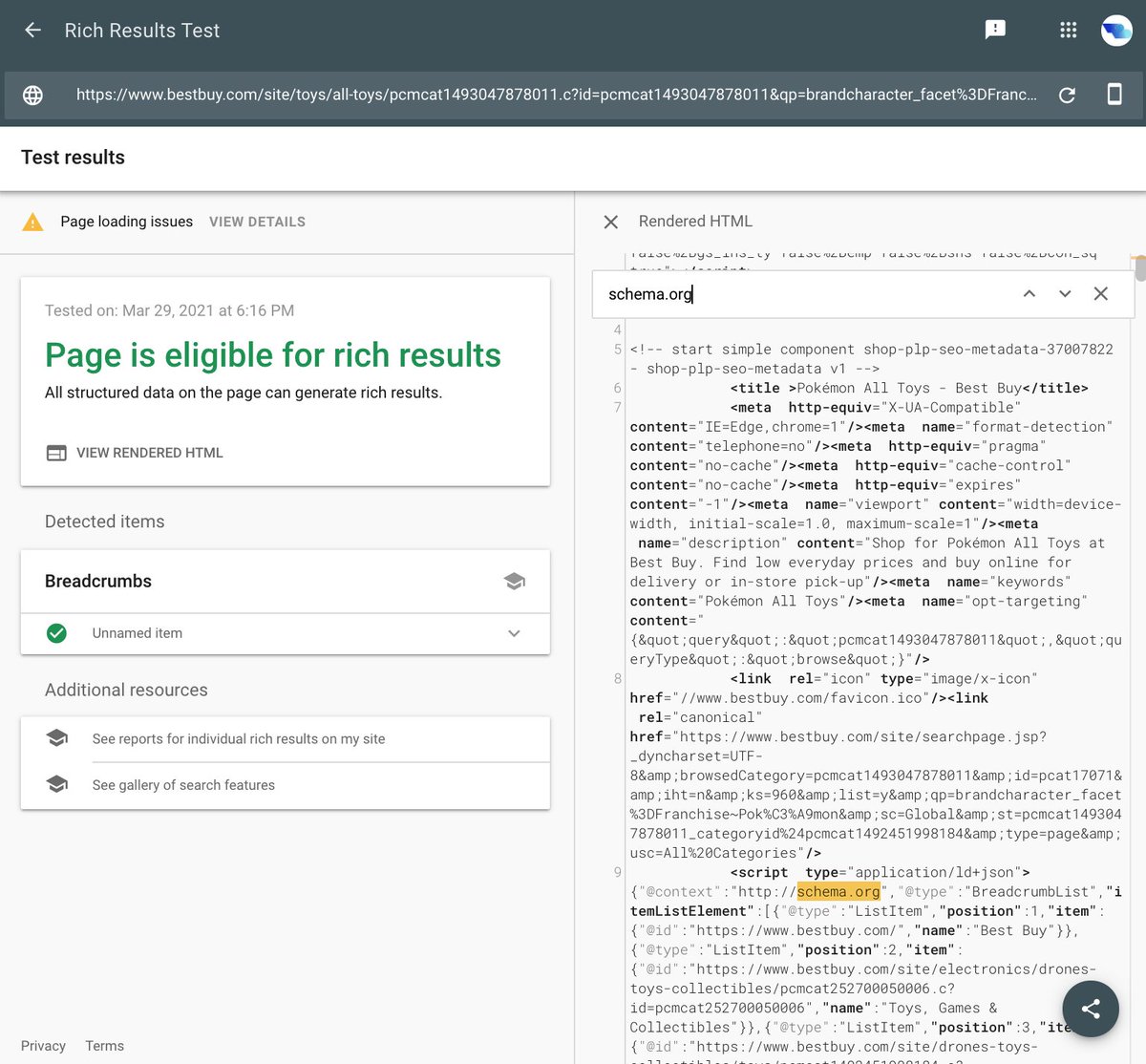Image resolution: width=1146 pixels, height=1064 pixels.
Task: Open the Google apps grid icon
Action: point(1069,31)
